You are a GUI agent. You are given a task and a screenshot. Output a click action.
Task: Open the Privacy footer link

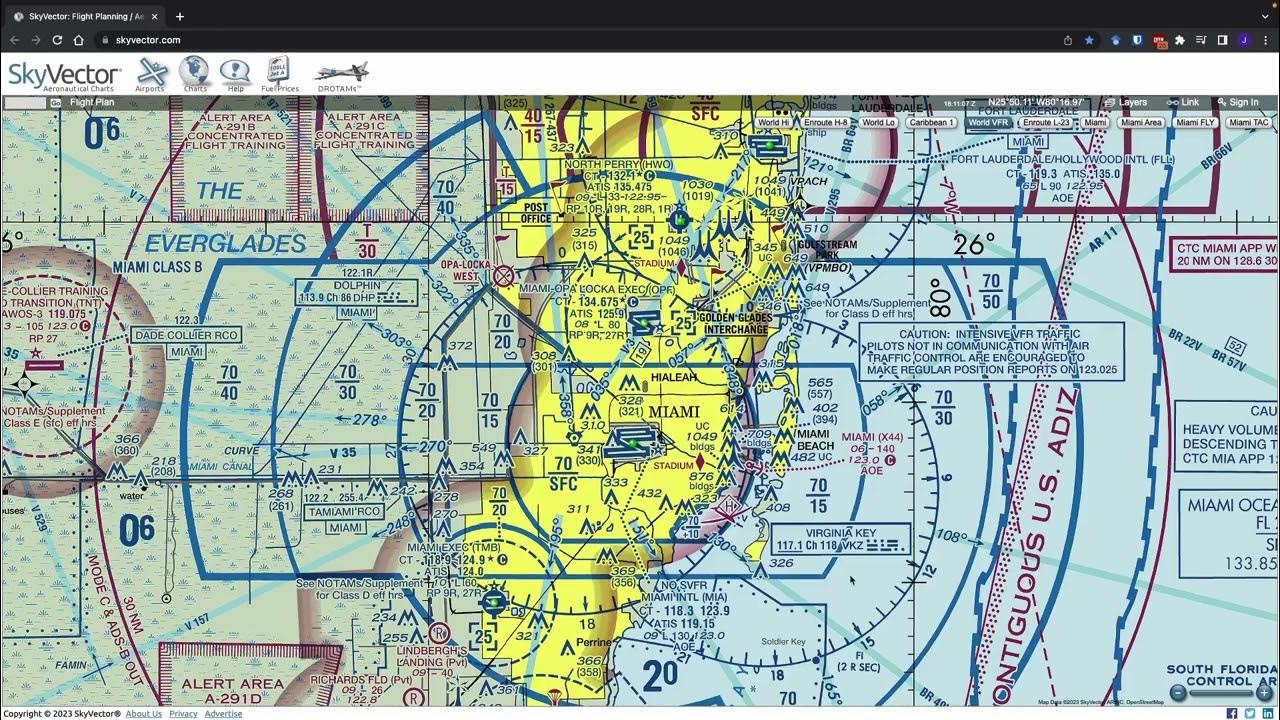tap(183, 714)
